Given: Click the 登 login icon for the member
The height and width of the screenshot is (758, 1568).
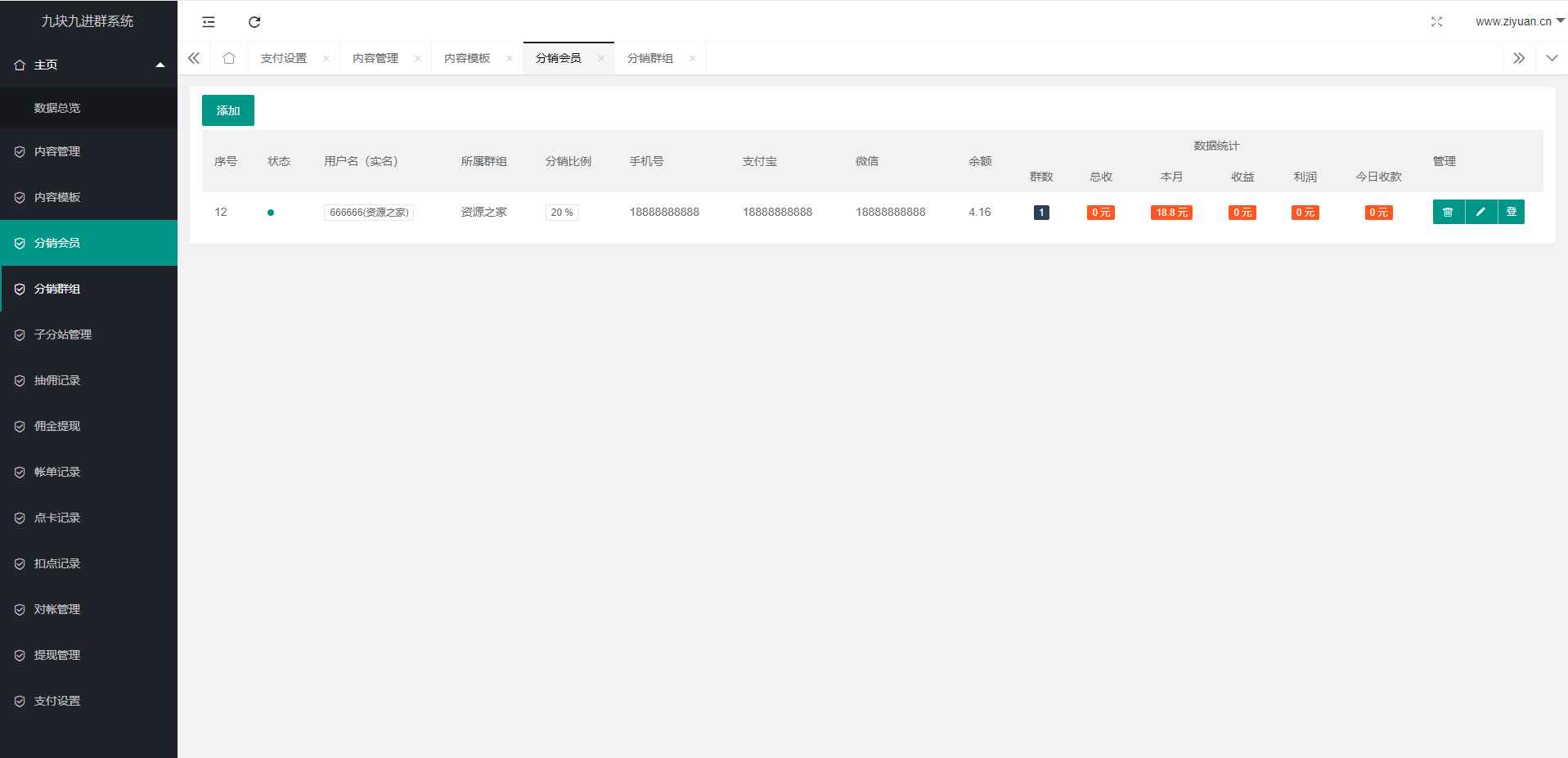Looking at the screenshot, I should (x=1512, y=212).
